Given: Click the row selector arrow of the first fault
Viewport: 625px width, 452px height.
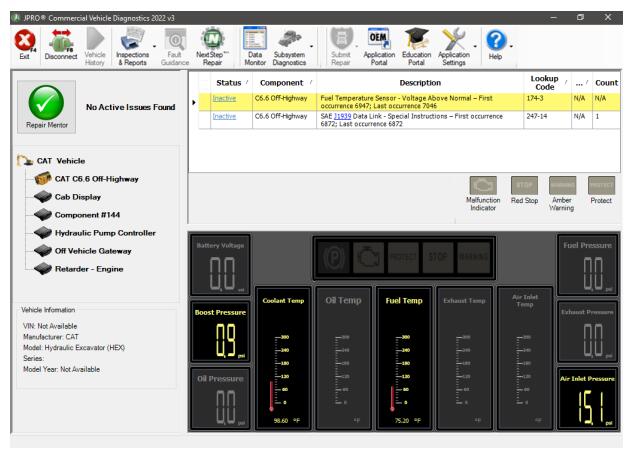Looking at the screenshot, I should (194, 102).
